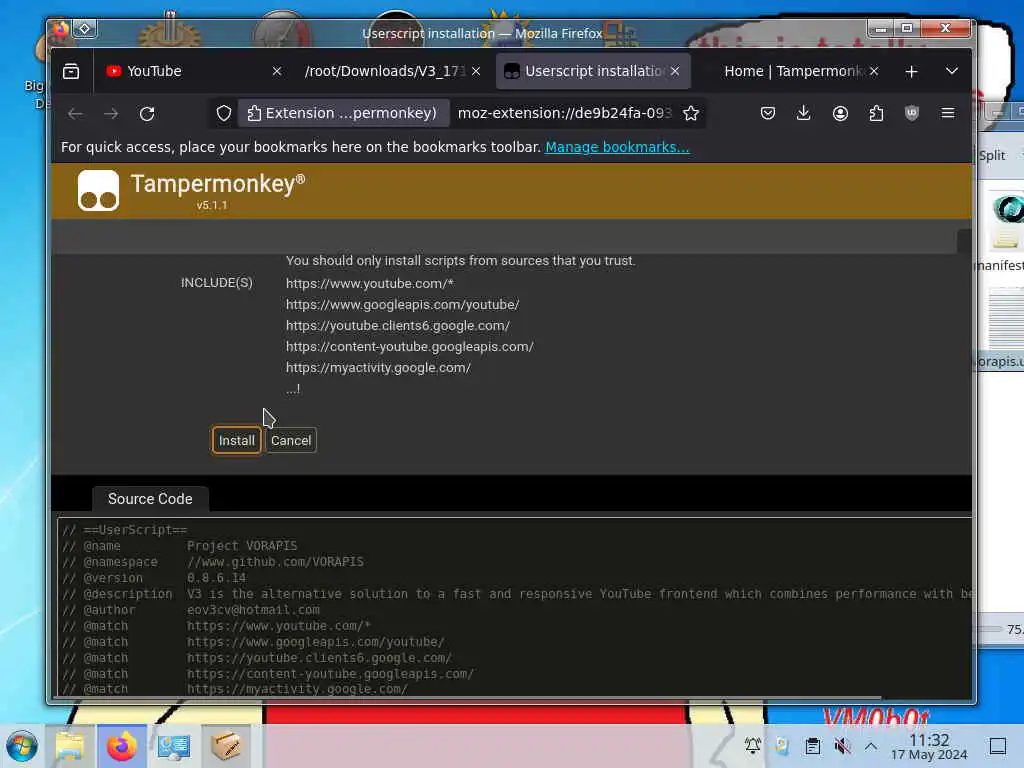The height and width of the screenshot is (768, 1024).
Task: Close the Home | Tampermonkey tab
Action: point(874,71)
